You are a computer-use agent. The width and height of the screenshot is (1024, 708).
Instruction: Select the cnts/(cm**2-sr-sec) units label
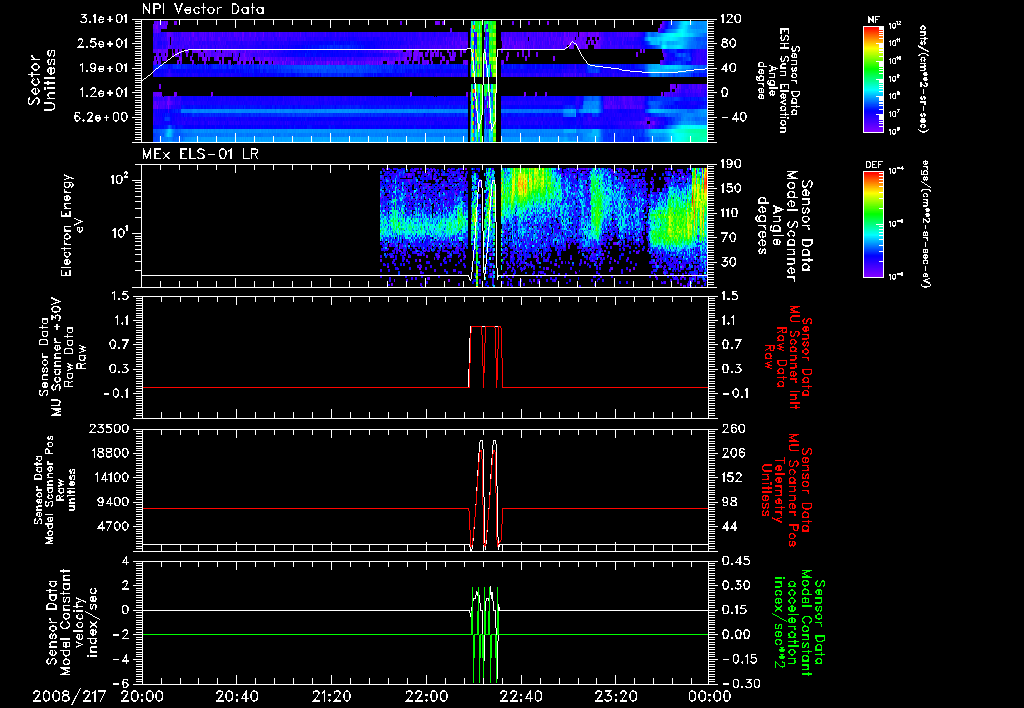[x=923, y=78]
